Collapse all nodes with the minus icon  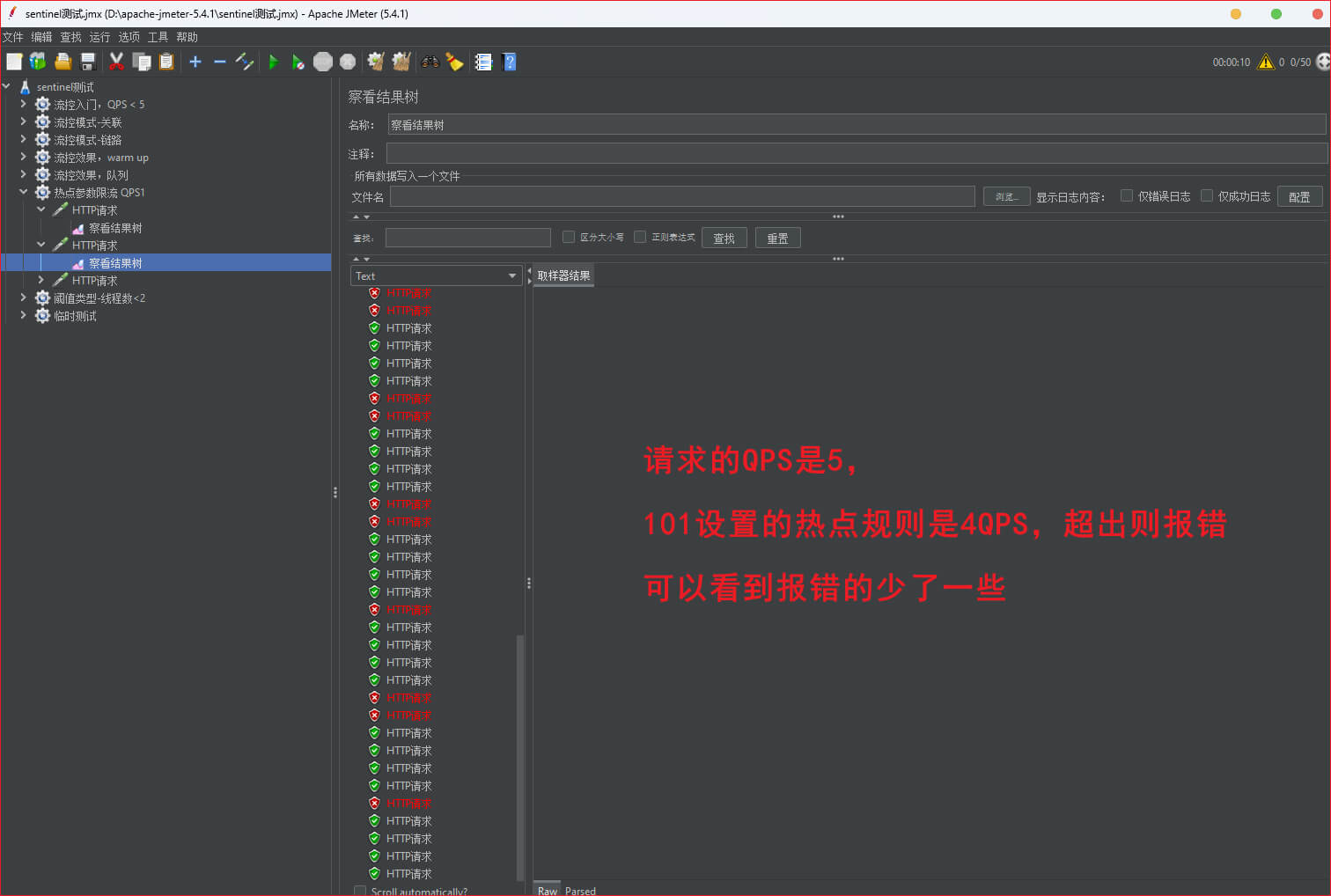(x=220, y=62)
